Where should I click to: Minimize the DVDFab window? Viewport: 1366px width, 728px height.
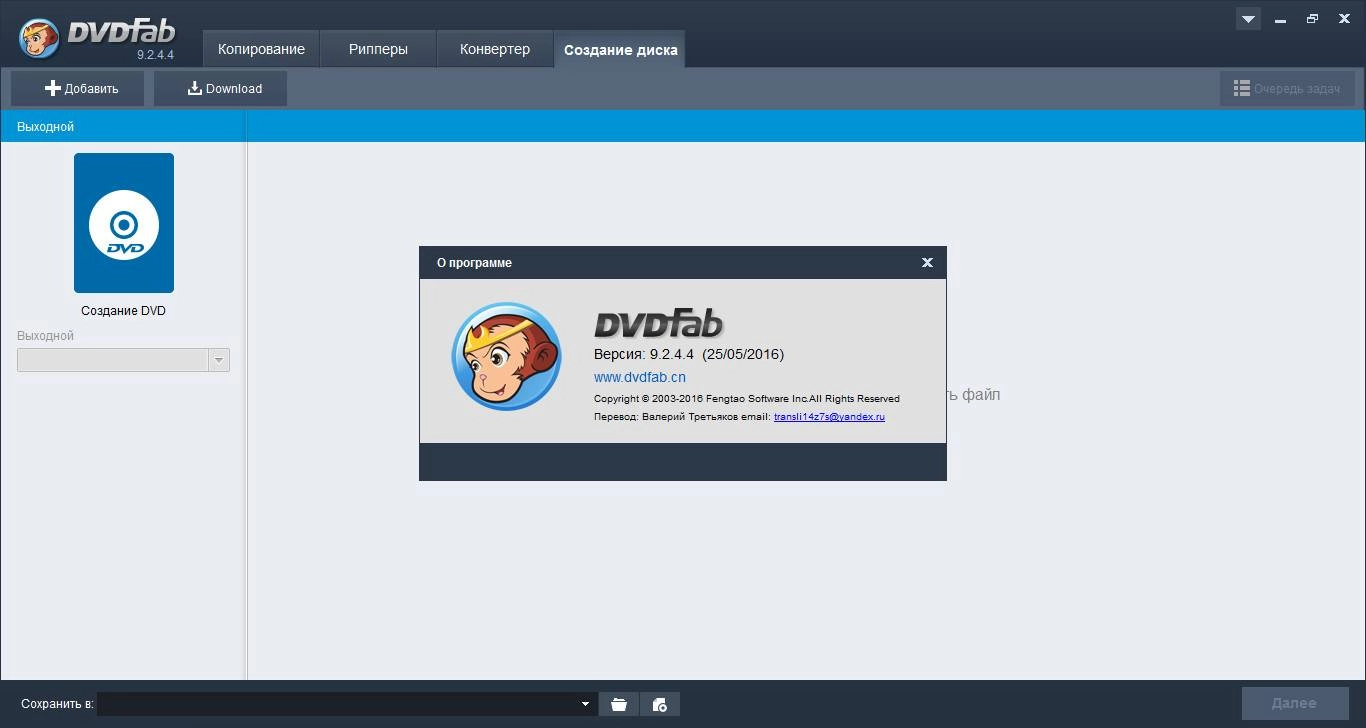pos(1280,19)
